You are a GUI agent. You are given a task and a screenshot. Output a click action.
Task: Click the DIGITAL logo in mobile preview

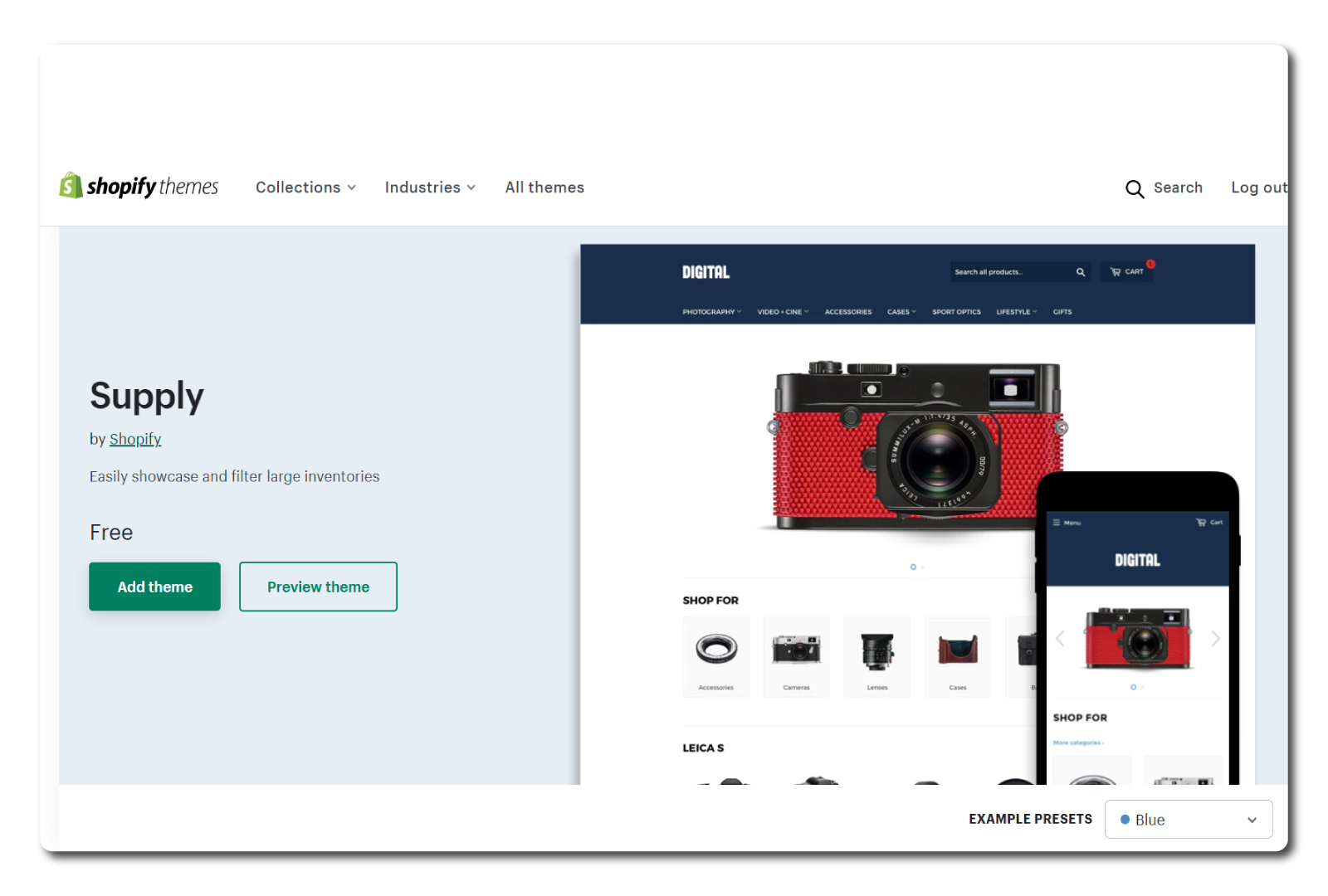tap(1137, 560)
